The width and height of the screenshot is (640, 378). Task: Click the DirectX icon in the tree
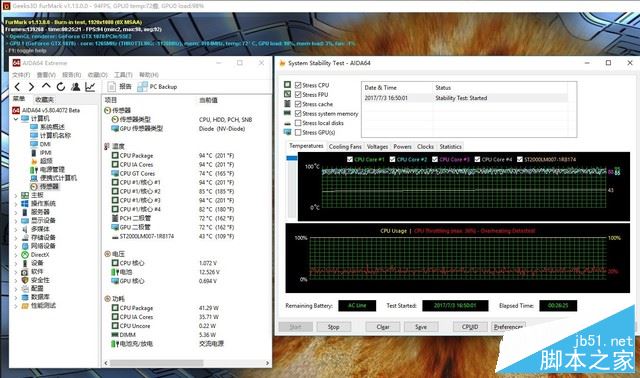[25, 254]
